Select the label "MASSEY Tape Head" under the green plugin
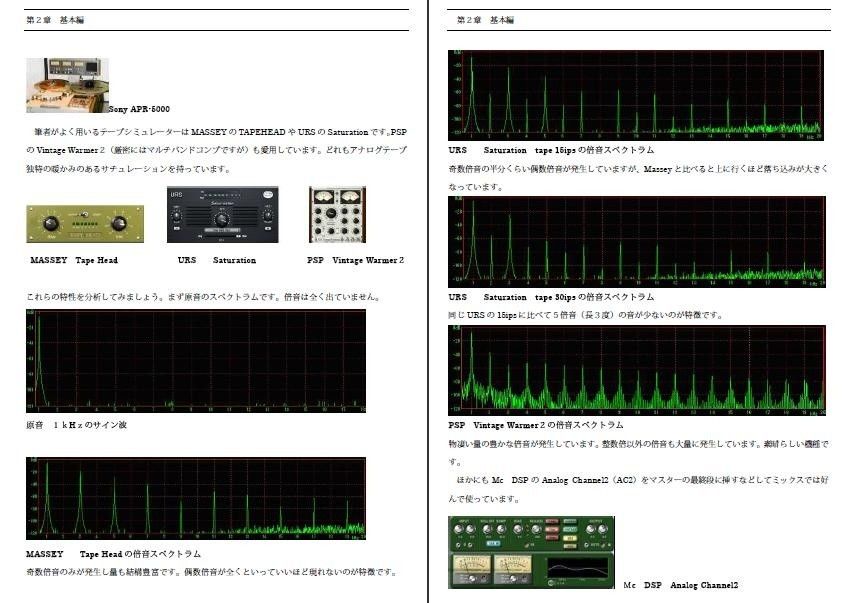 point(74,260)
